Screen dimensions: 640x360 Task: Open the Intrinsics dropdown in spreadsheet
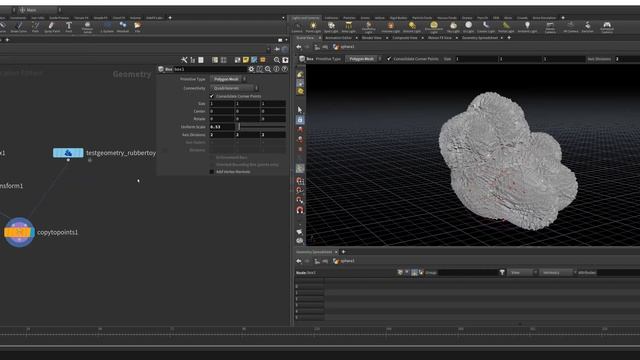tap(557, 272)
